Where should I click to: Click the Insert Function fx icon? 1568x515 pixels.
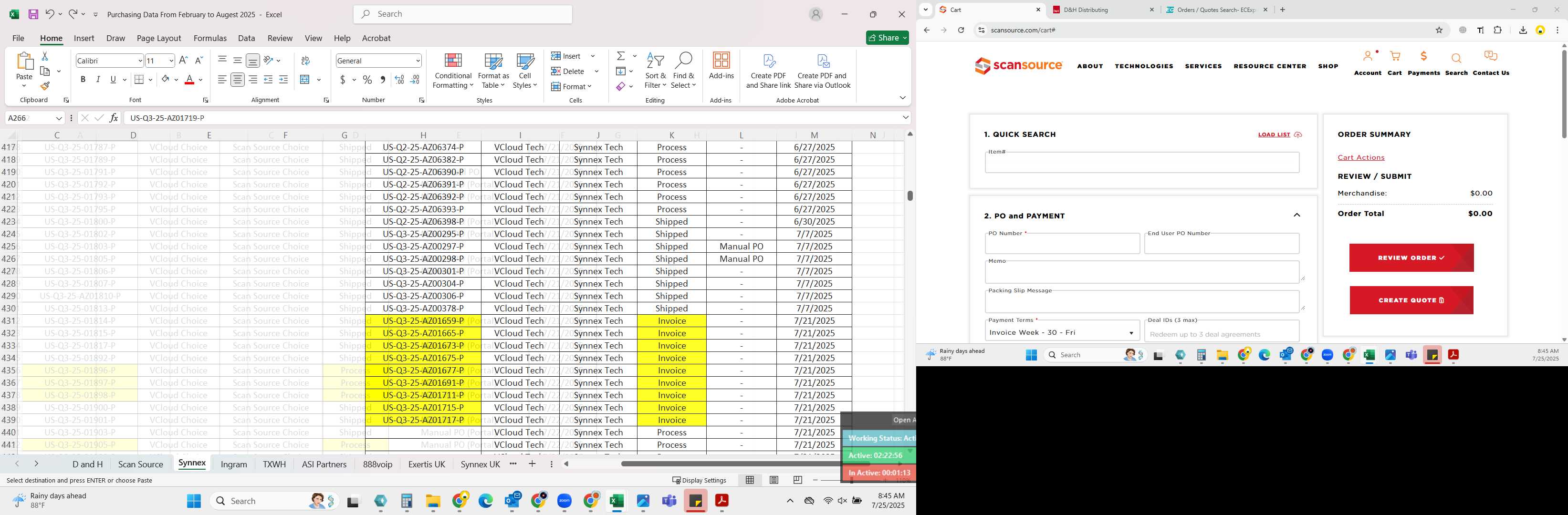(x=114, y=118)
